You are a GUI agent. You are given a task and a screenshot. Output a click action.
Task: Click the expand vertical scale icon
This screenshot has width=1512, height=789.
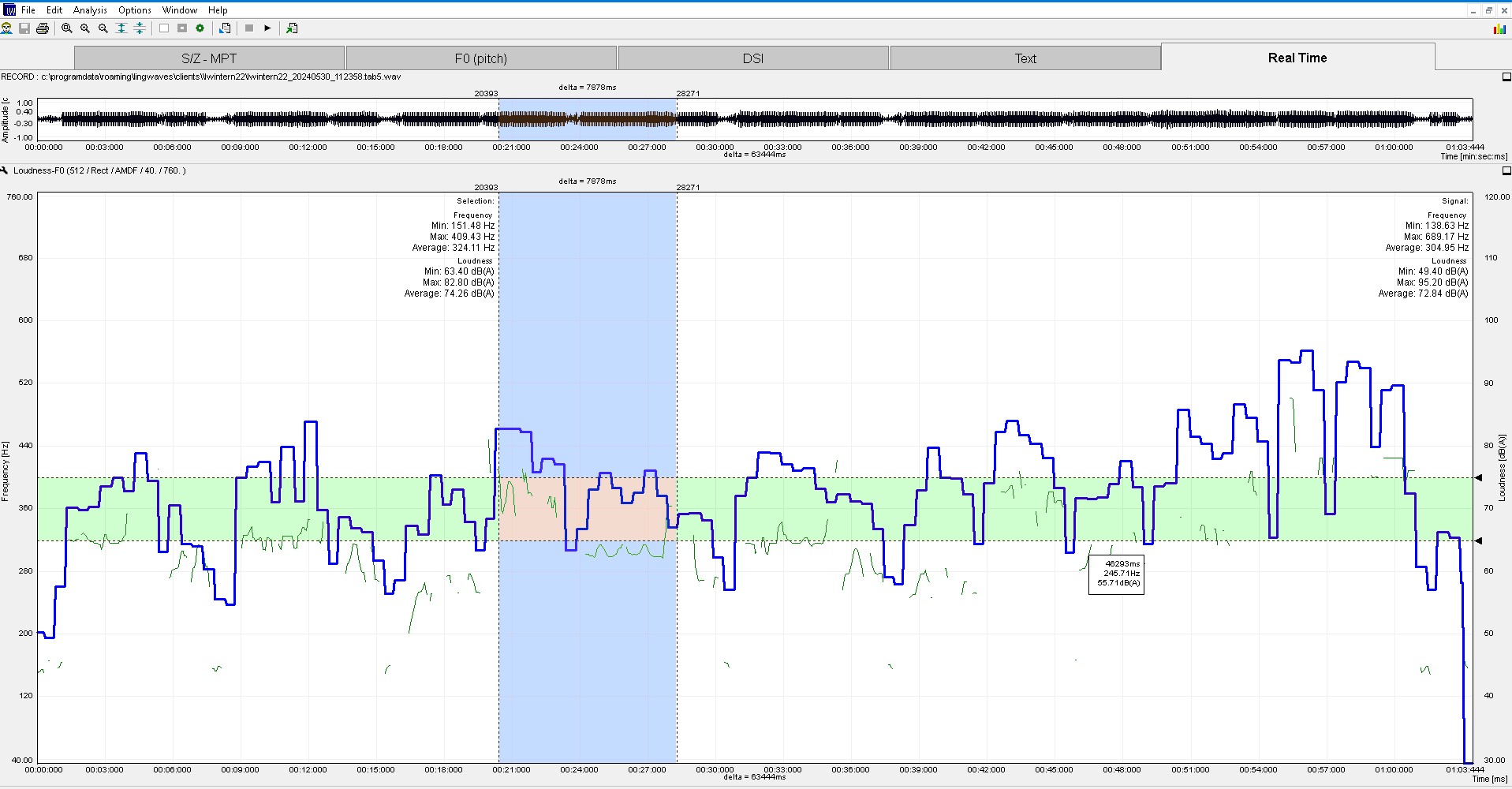[121, 28]
